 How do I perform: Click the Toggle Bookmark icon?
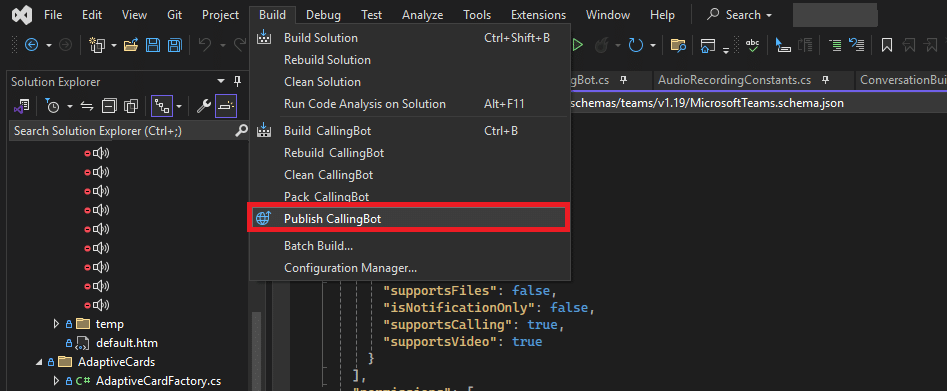[x=887, y=45]
